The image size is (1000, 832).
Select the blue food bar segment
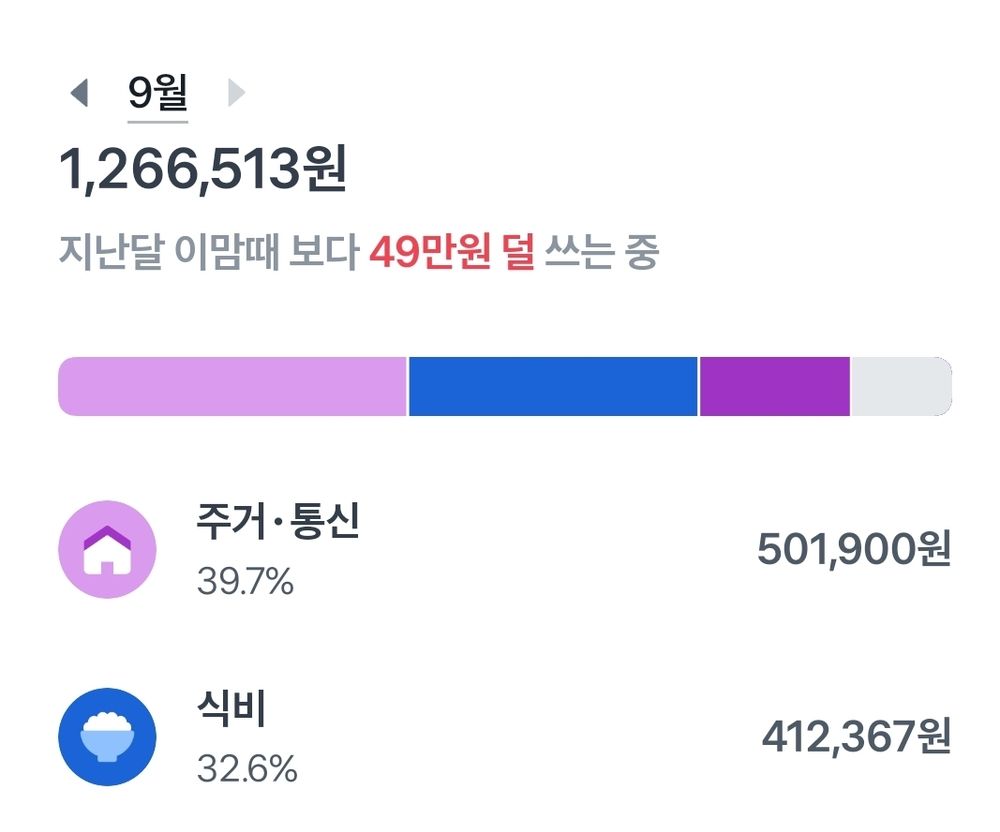coord(553,386)
